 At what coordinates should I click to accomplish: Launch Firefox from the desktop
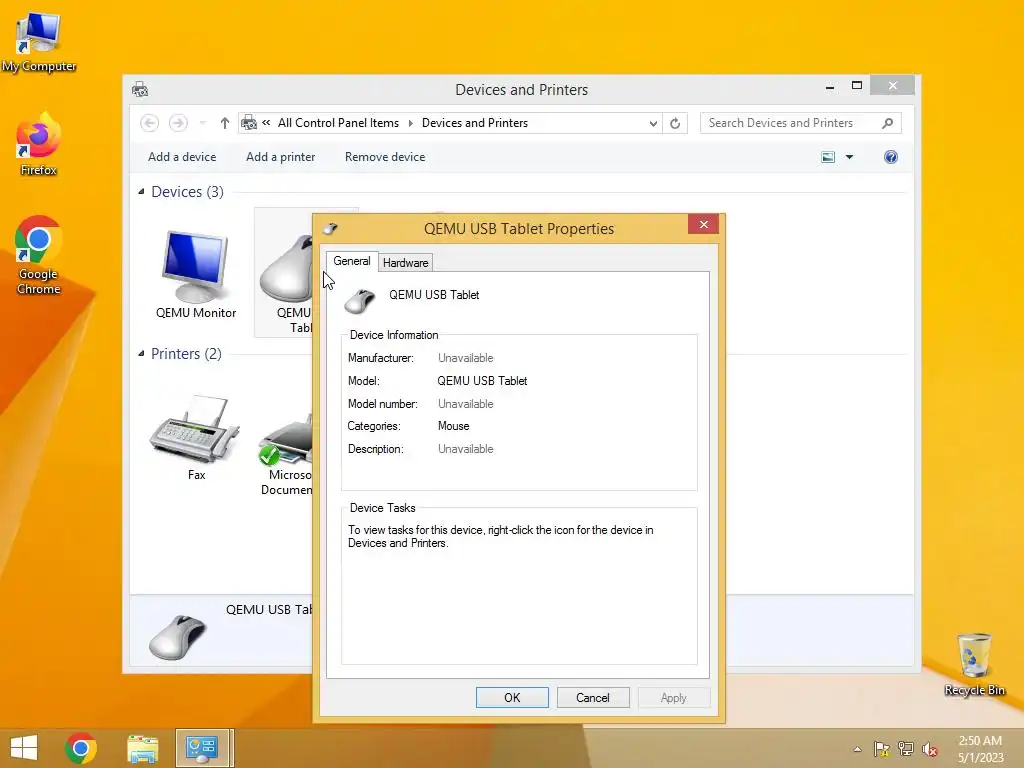(39, 145)
